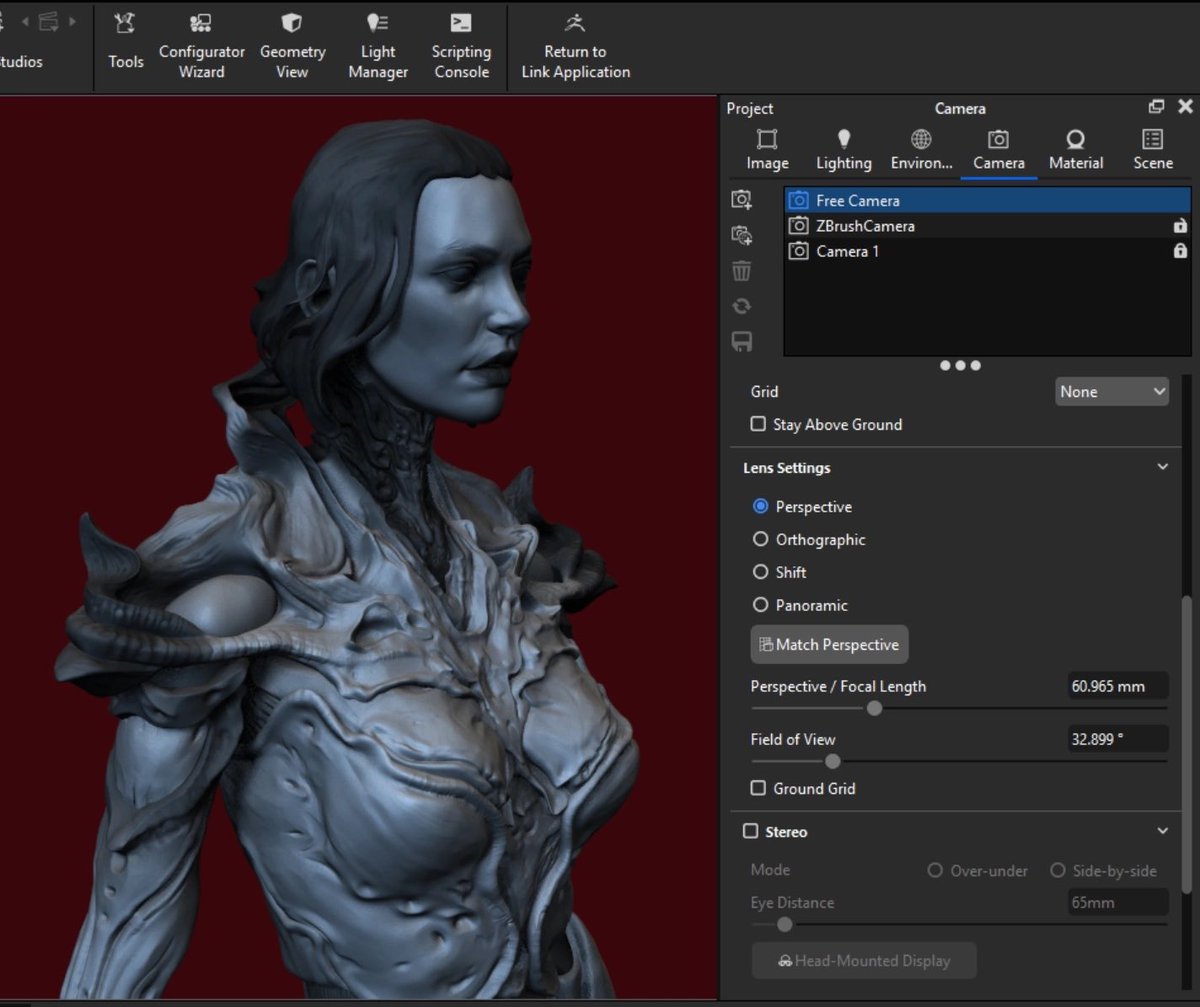The image size is (1200, 1007).
Task: Switch to the Lighting tab
Action: click(843, 149)
